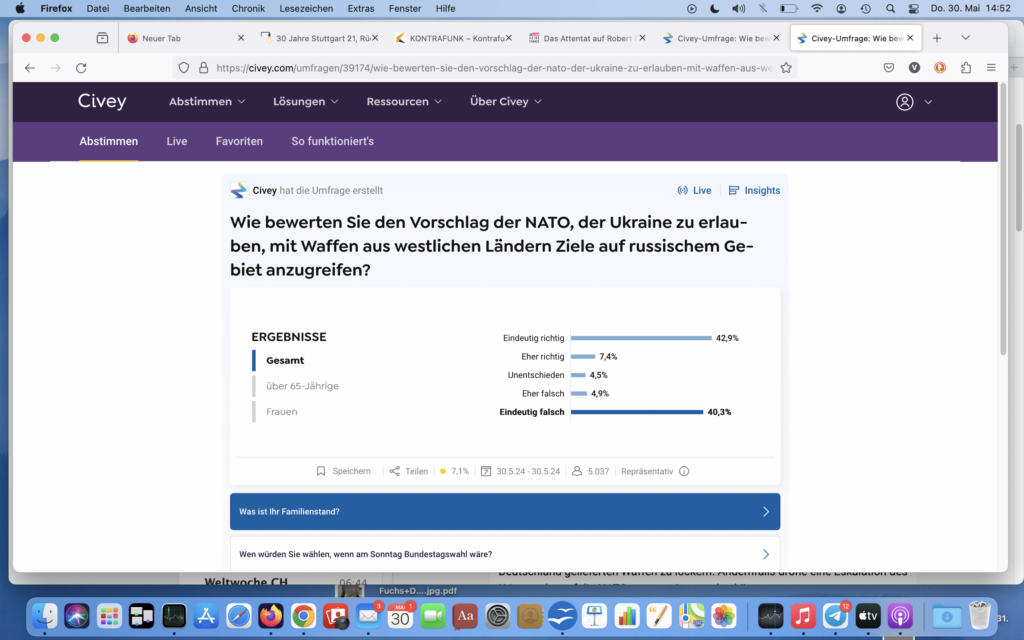Select the Gesamt results filter
Image resolution: width=1024 pixels, height=640 pixels.
pyautogui.click(x=285, y=360)
